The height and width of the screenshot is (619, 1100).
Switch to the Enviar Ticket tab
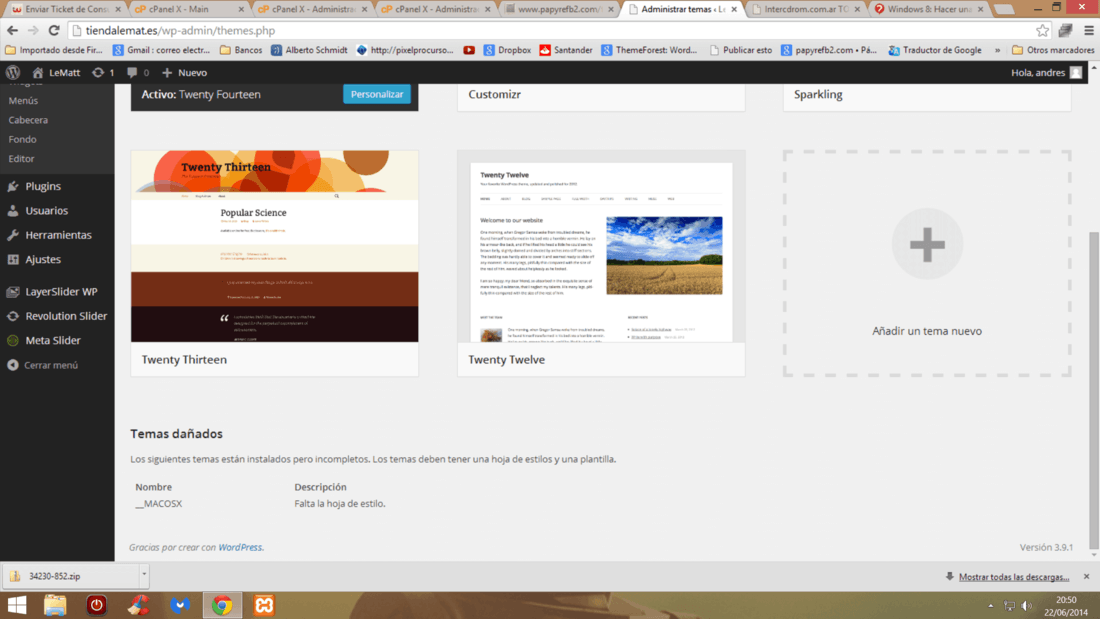tap(65, 9)
